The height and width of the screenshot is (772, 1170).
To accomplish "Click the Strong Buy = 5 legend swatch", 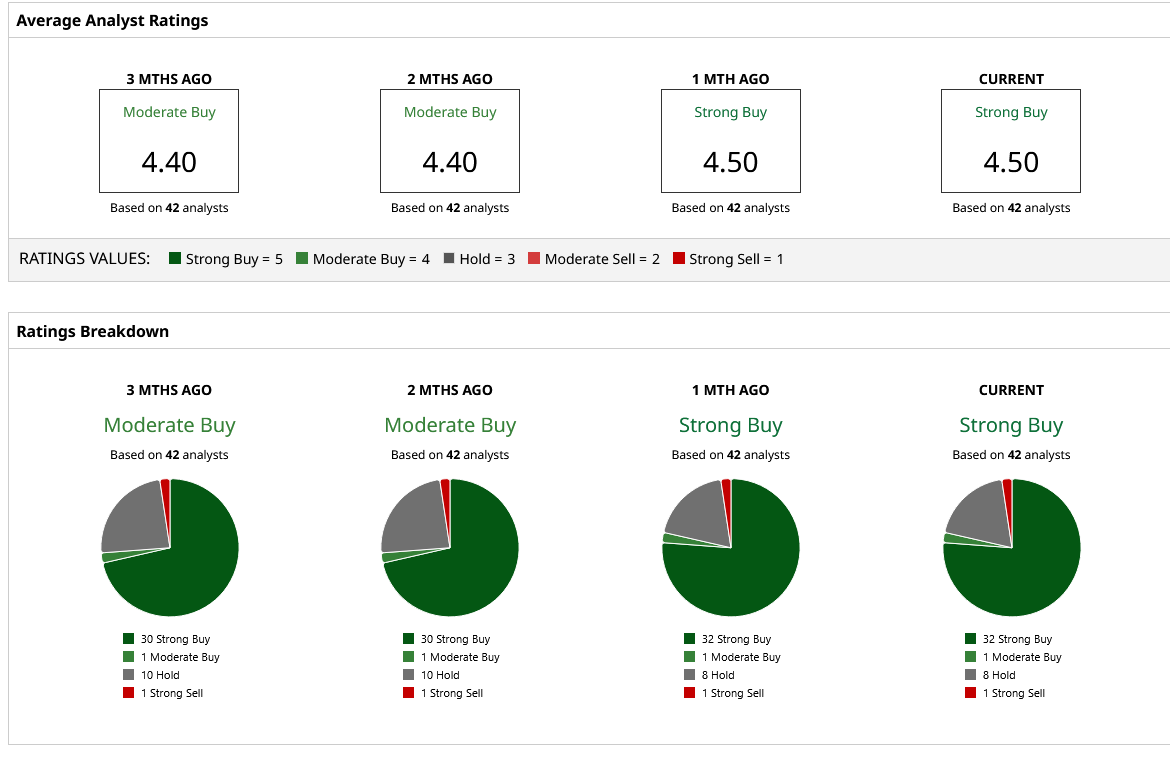I will (x=175, y=258).
